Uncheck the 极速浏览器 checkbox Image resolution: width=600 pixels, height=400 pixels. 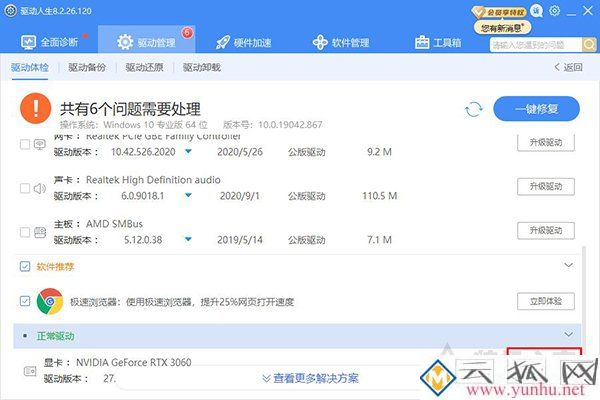point(25,301)
